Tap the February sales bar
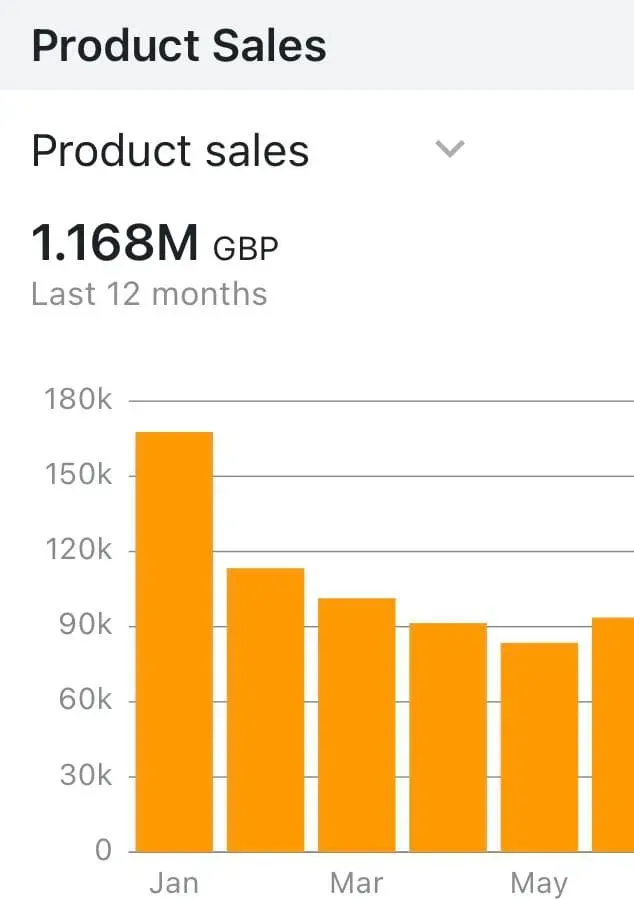The height and width of the screenshot is (900, 634). click(x=266, y=710)
